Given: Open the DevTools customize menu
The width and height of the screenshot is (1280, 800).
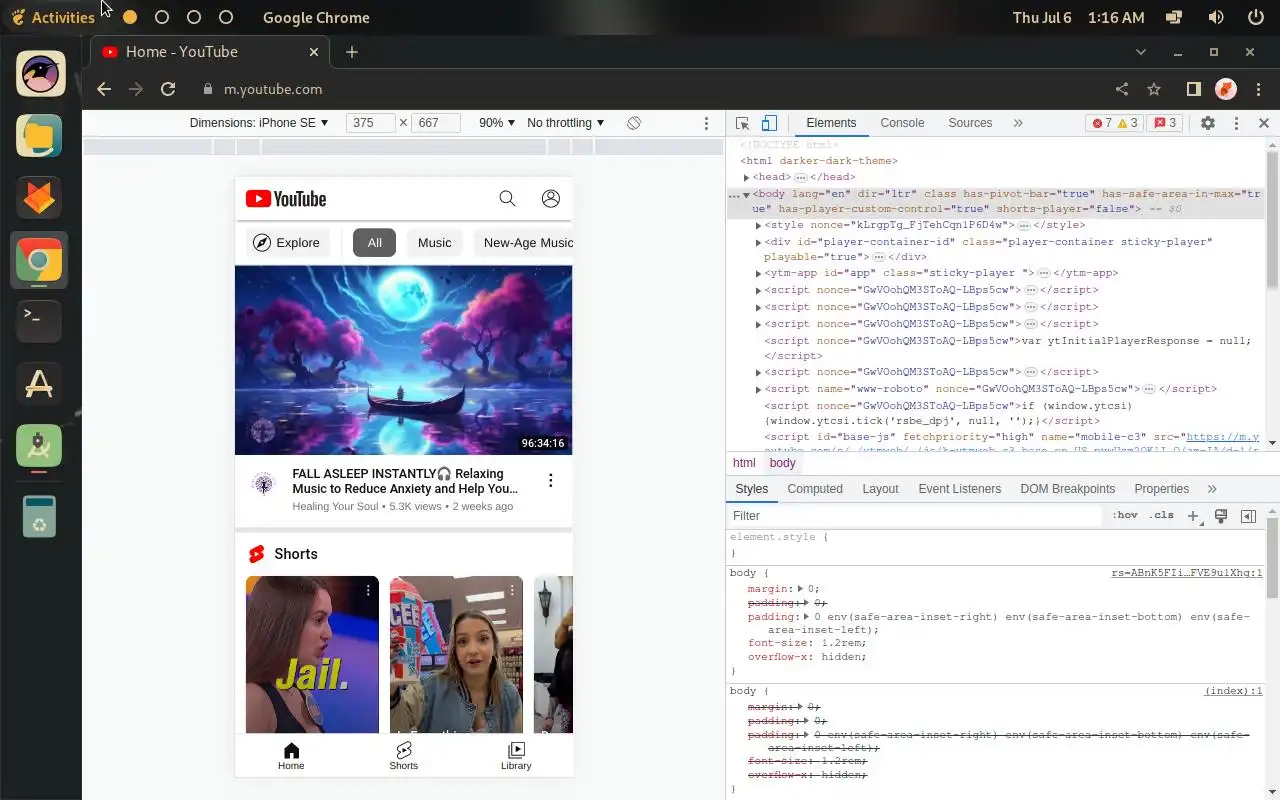Looking at the screenshot, I should (1236, 123).
